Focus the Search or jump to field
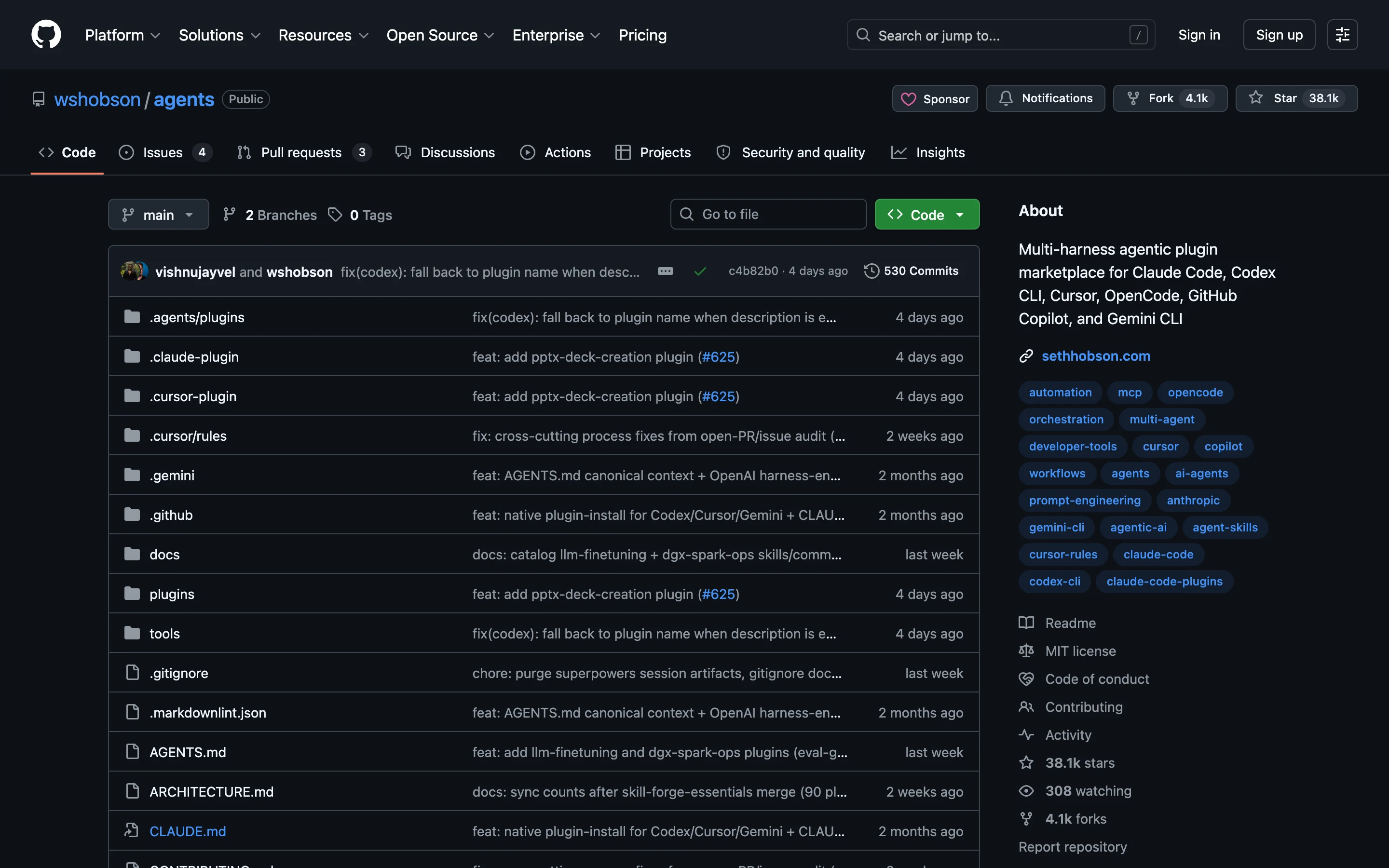Screen dimensions: 1389x868 coord(1000,35)
